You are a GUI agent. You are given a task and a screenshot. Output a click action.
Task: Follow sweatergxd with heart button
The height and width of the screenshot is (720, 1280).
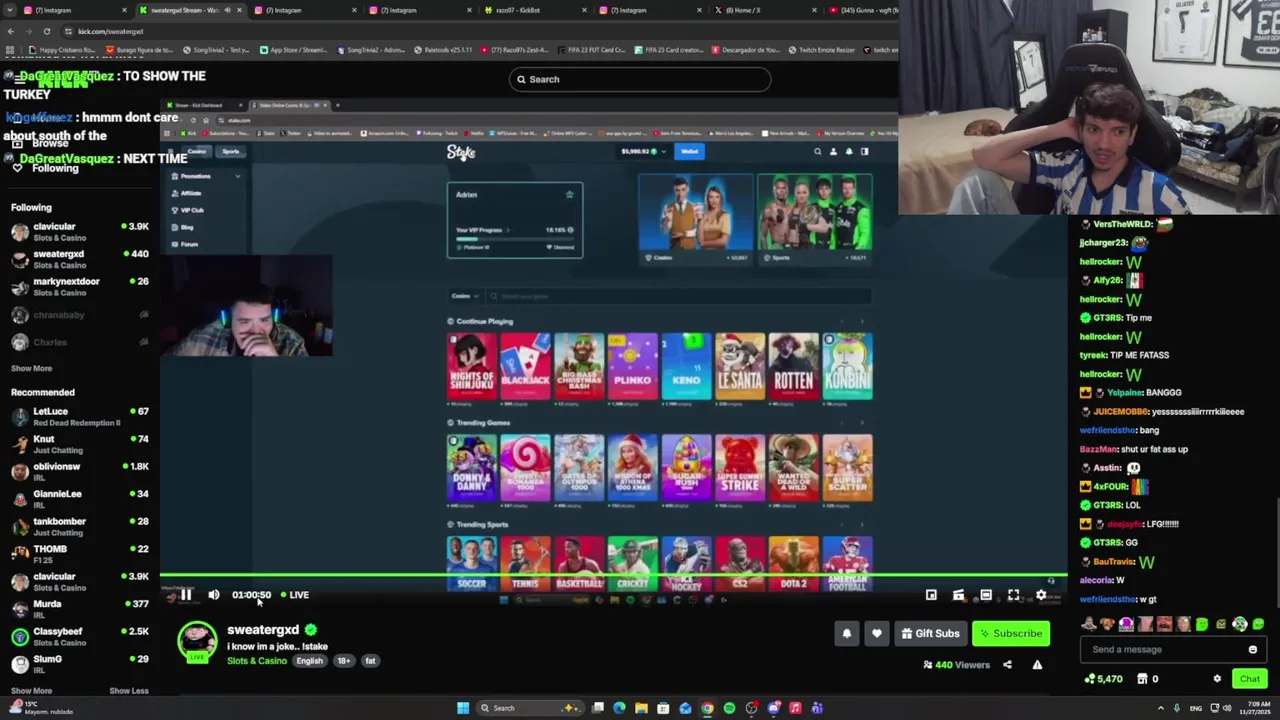pos(876,633)
